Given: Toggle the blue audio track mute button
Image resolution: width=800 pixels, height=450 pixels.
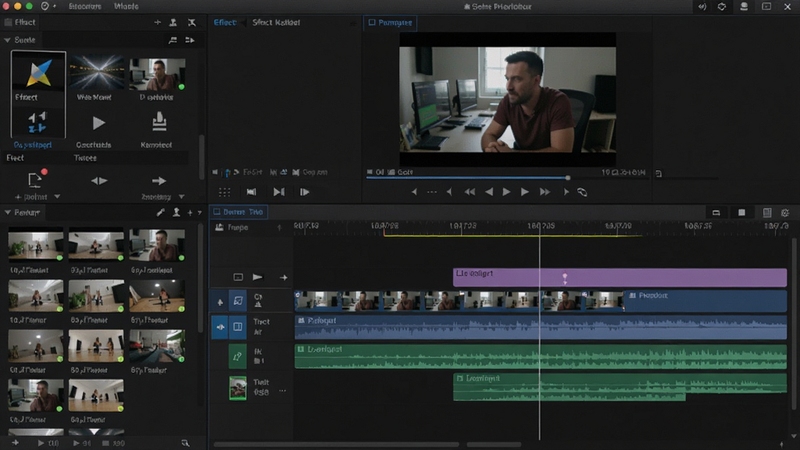Looking at the screenshot, I should click(220, 327).
